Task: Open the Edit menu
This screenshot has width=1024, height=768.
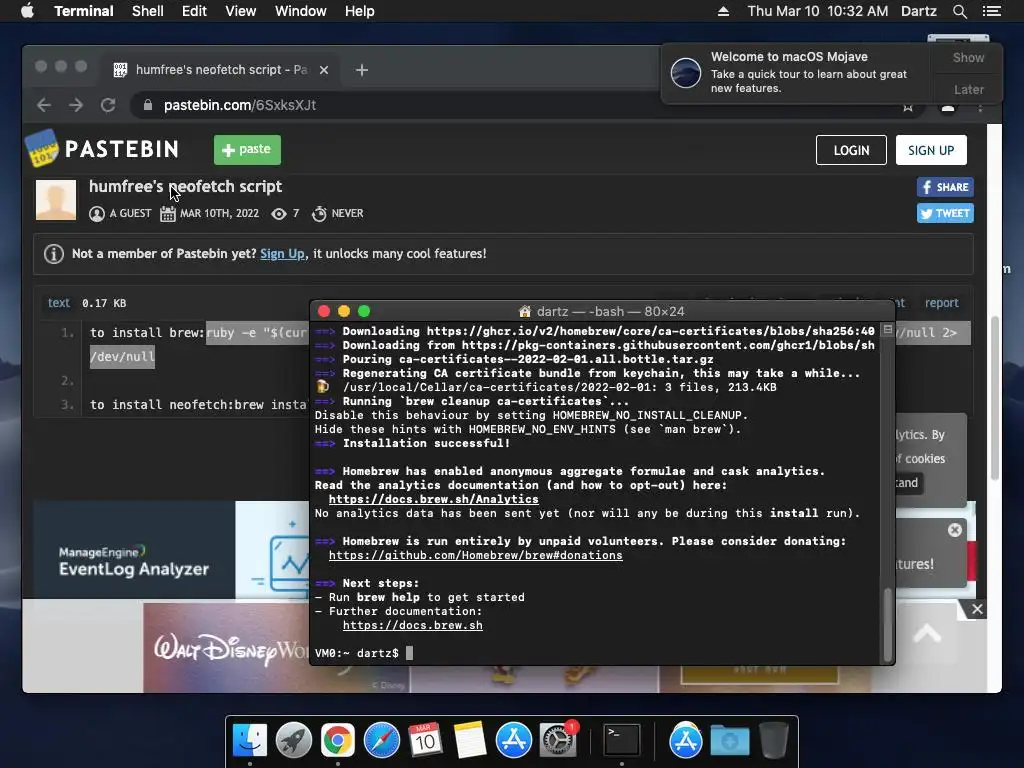Action: click(194, 11)
